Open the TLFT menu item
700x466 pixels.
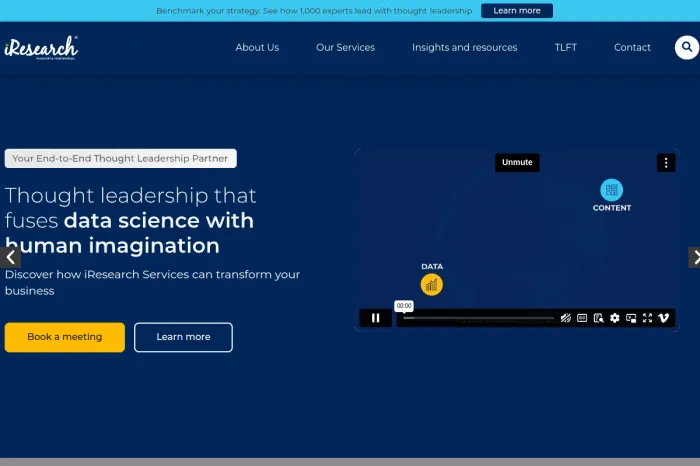pos(566,47)
